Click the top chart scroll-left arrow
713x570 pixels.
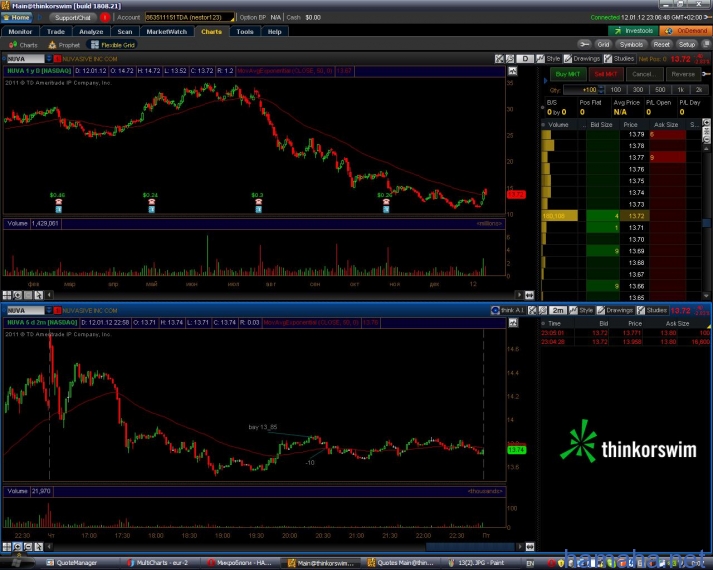point(49,295)
